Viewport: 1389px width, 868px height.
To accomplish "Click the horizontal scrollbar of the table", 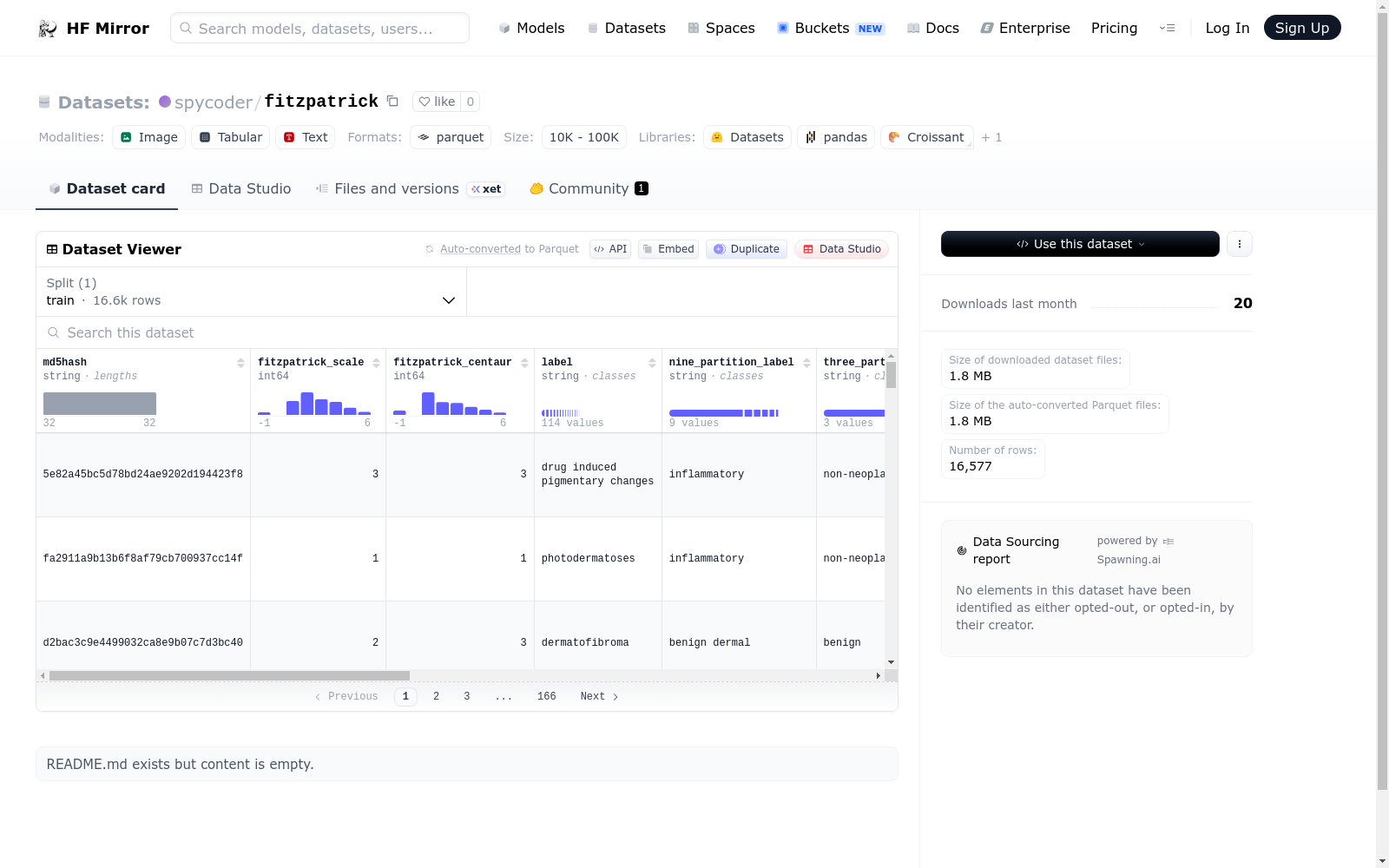I will tap(229, 675).
